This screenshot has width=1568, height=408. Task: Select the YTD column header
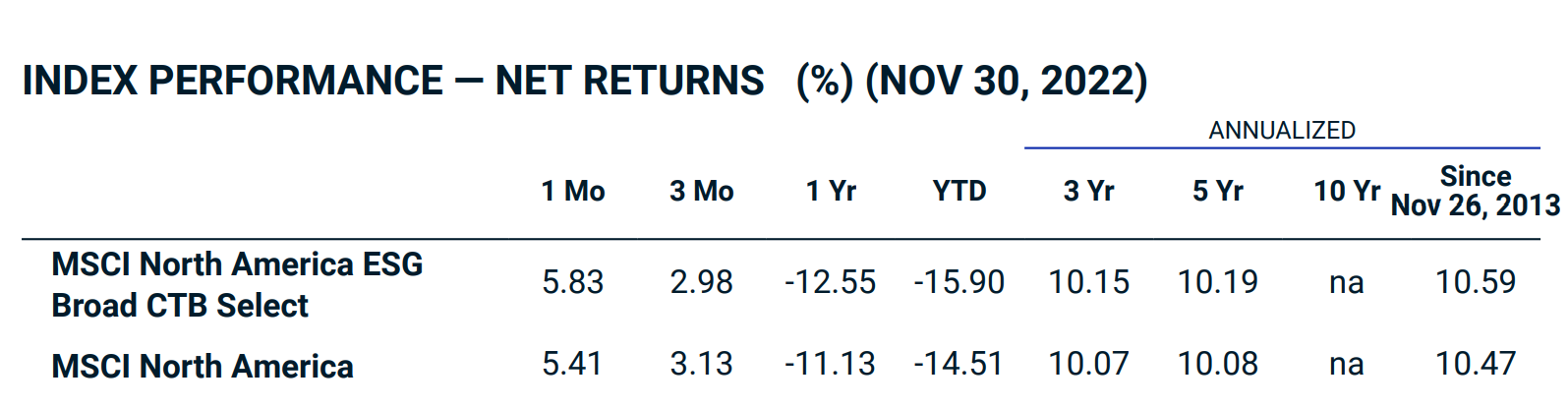tap(959, 191)
